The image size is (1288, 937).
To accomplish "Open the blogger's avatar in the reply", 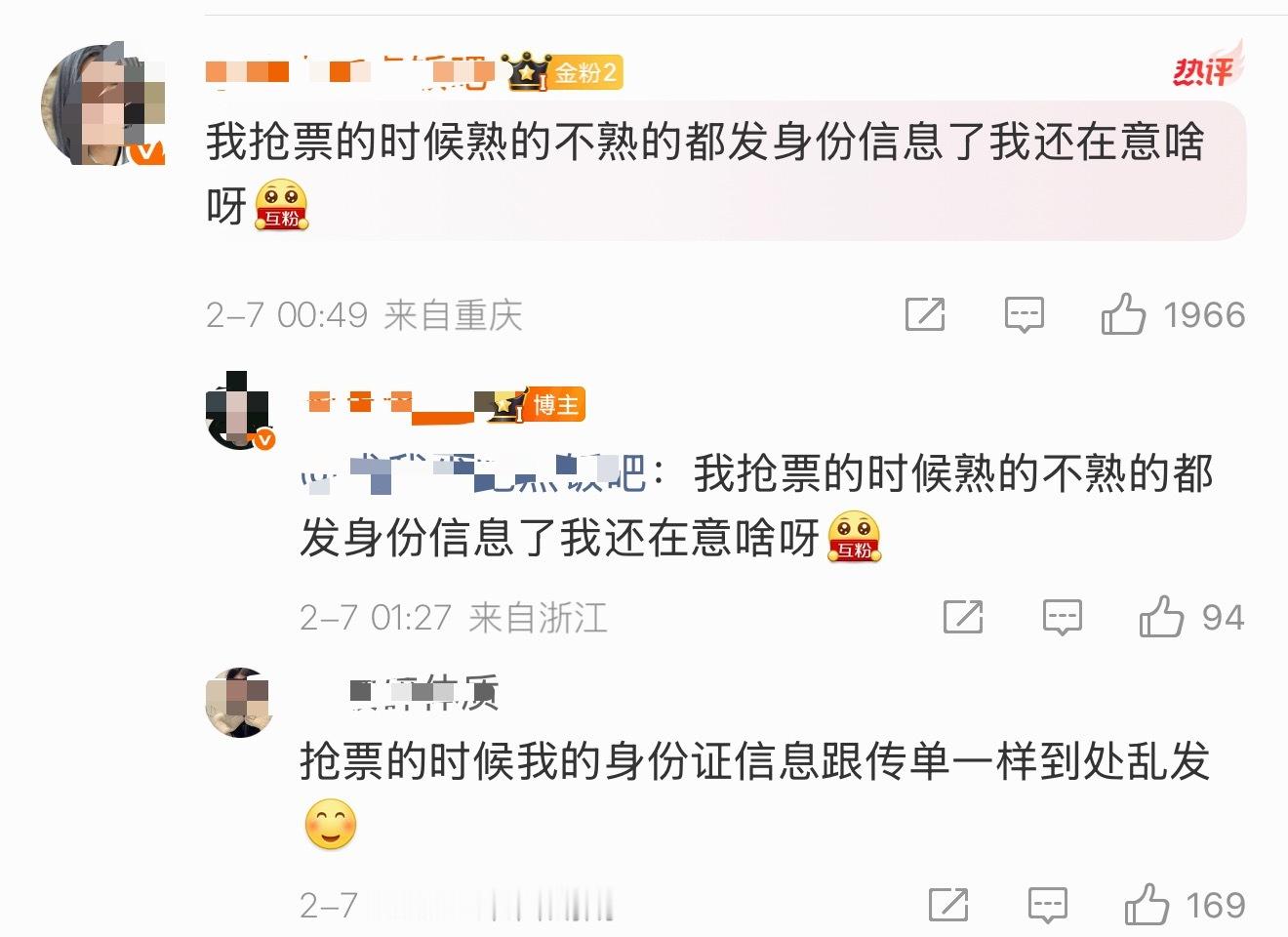I will (x=239, y=409).
